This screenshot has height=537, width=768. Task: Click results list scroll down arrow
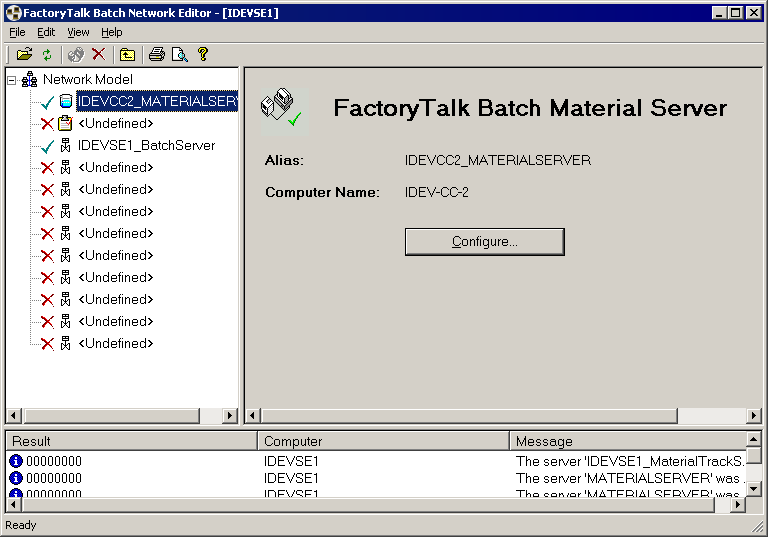[x=753, y=488]
